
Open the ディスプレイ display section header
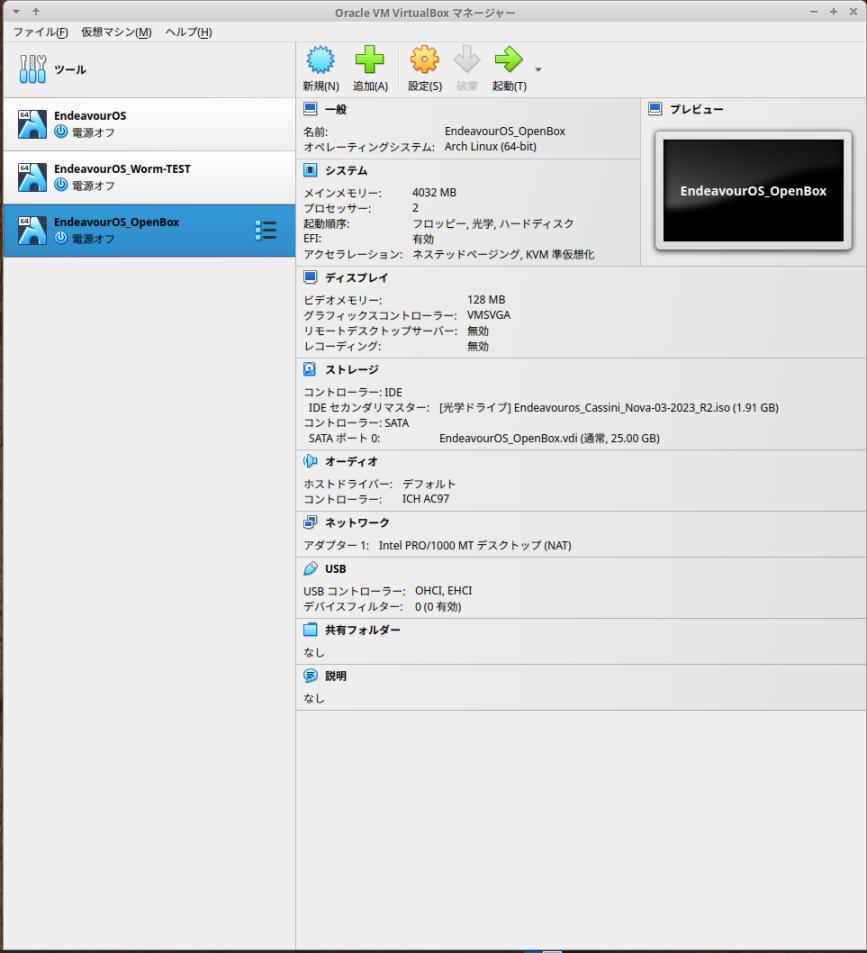pyautogui.click(x=357, y=278)
